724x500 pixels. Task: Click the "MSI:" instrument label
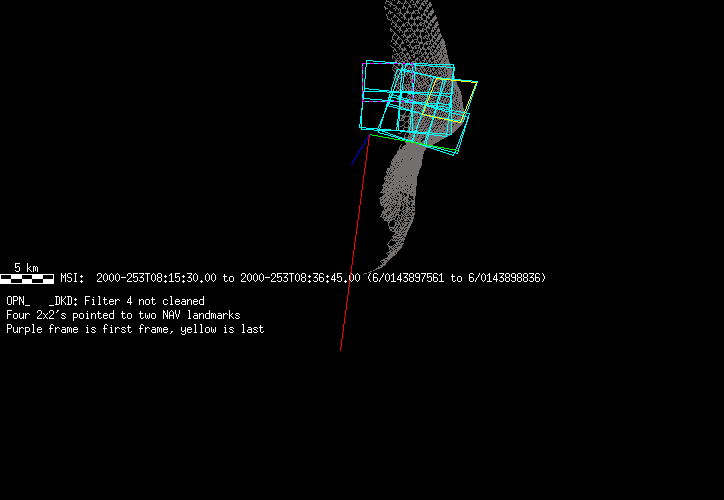coord(72,278)
